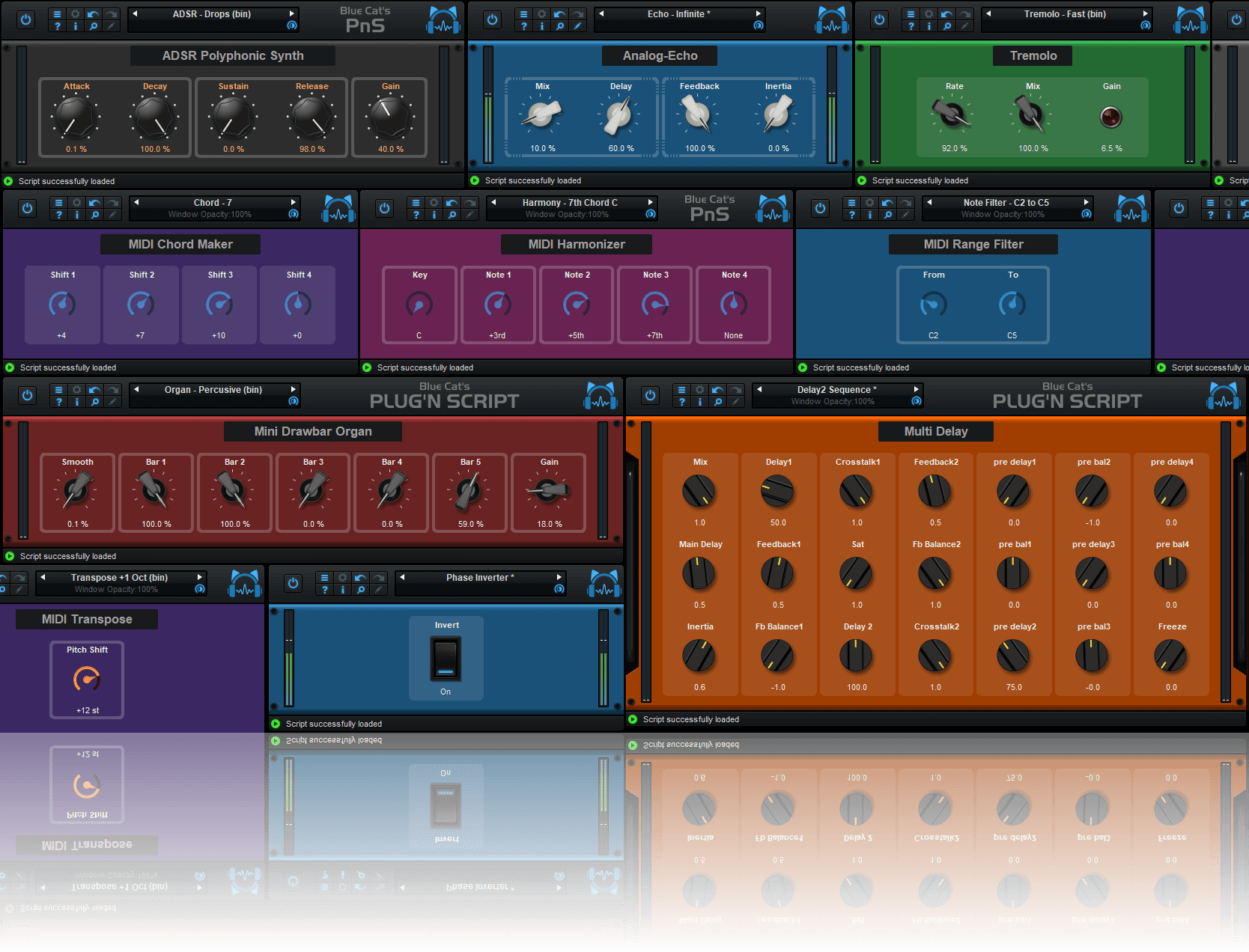Toggle power bypass on Mini Drawbar Organ

click(28, 395)
